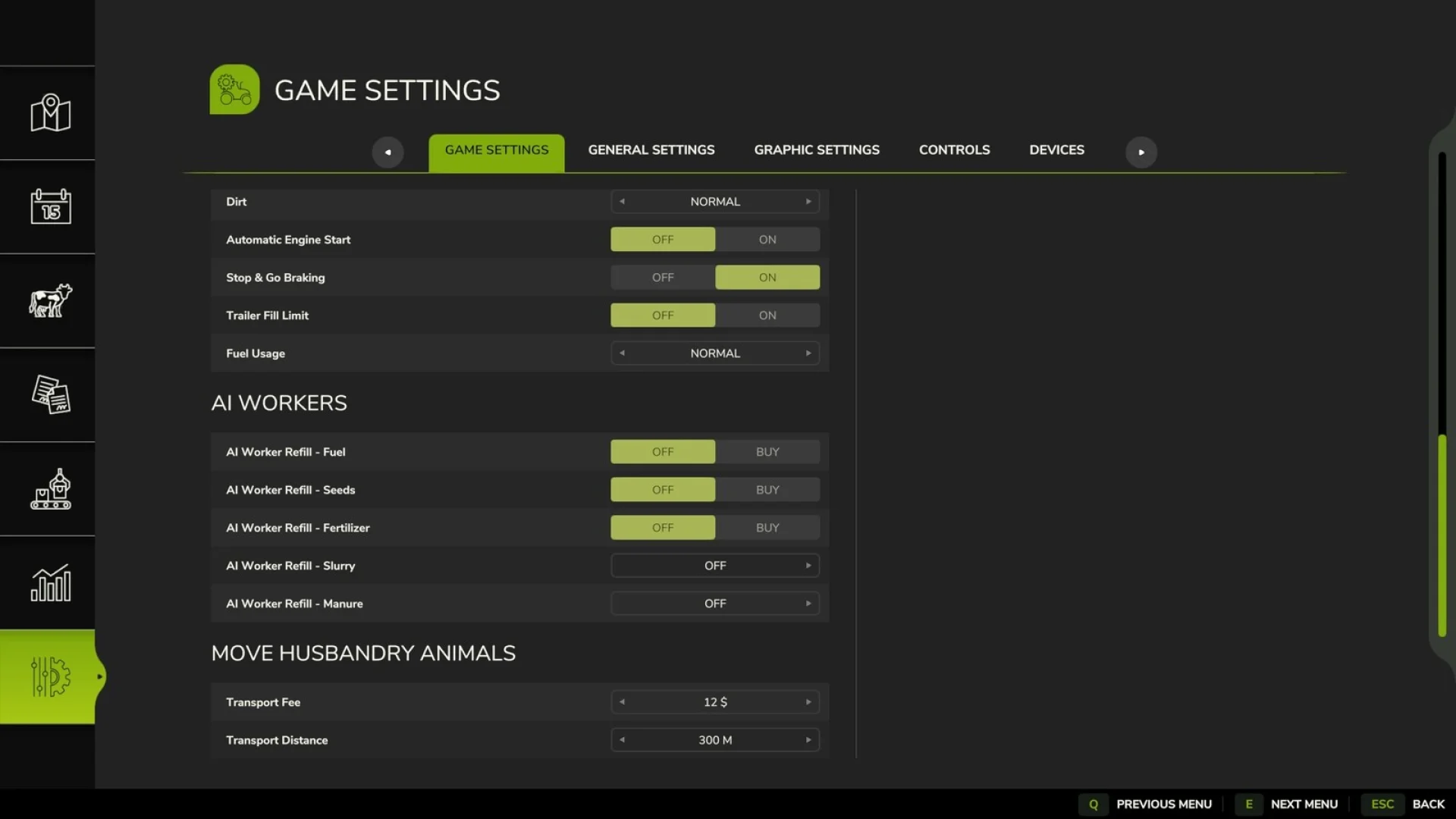Viewport: 1456px width, 819px height.
Task: Select the highlighted Settings sidebar icon
Action: point(48,677)
